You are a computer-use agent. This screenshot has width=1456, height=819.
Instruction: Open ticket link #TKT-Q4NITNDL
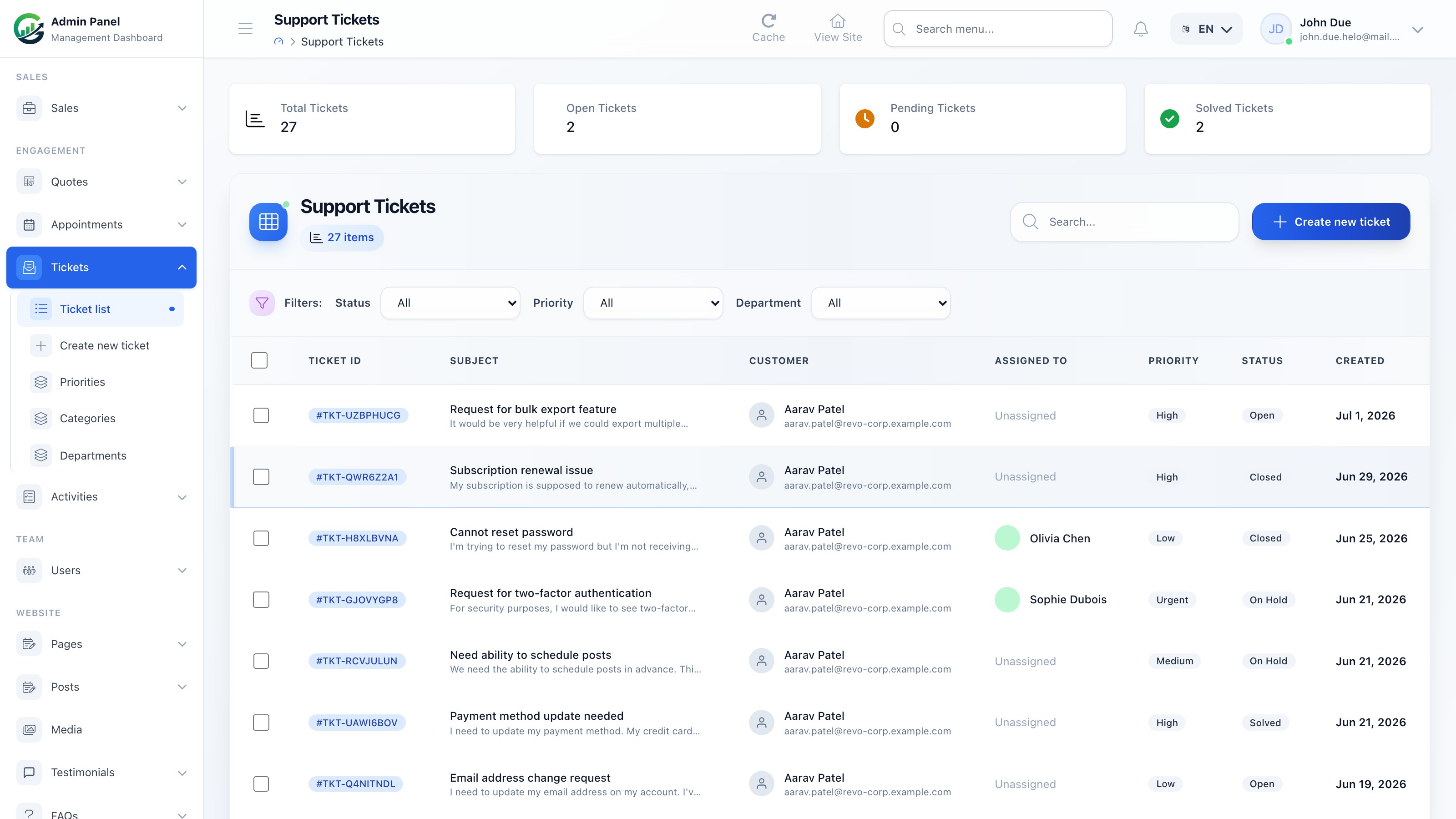(355, 784)
